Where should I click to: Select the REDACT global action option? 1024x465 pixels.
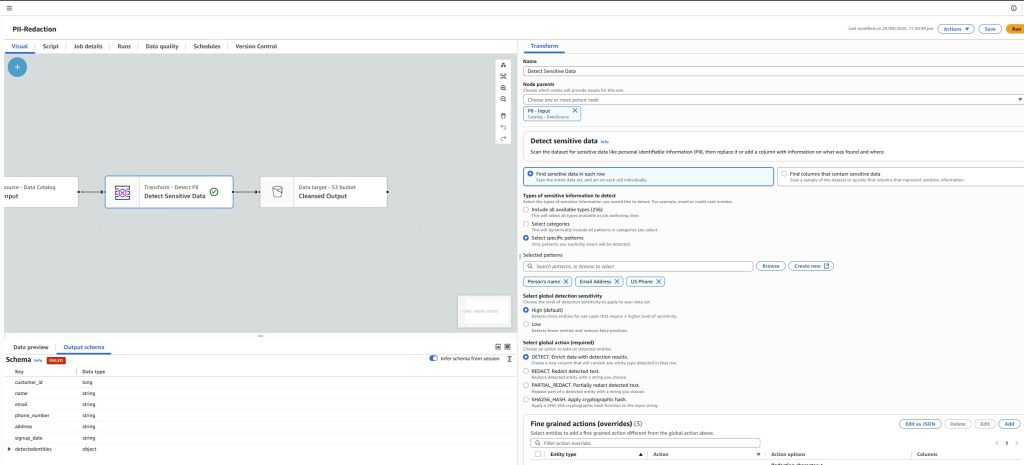[x=527, y=369]
